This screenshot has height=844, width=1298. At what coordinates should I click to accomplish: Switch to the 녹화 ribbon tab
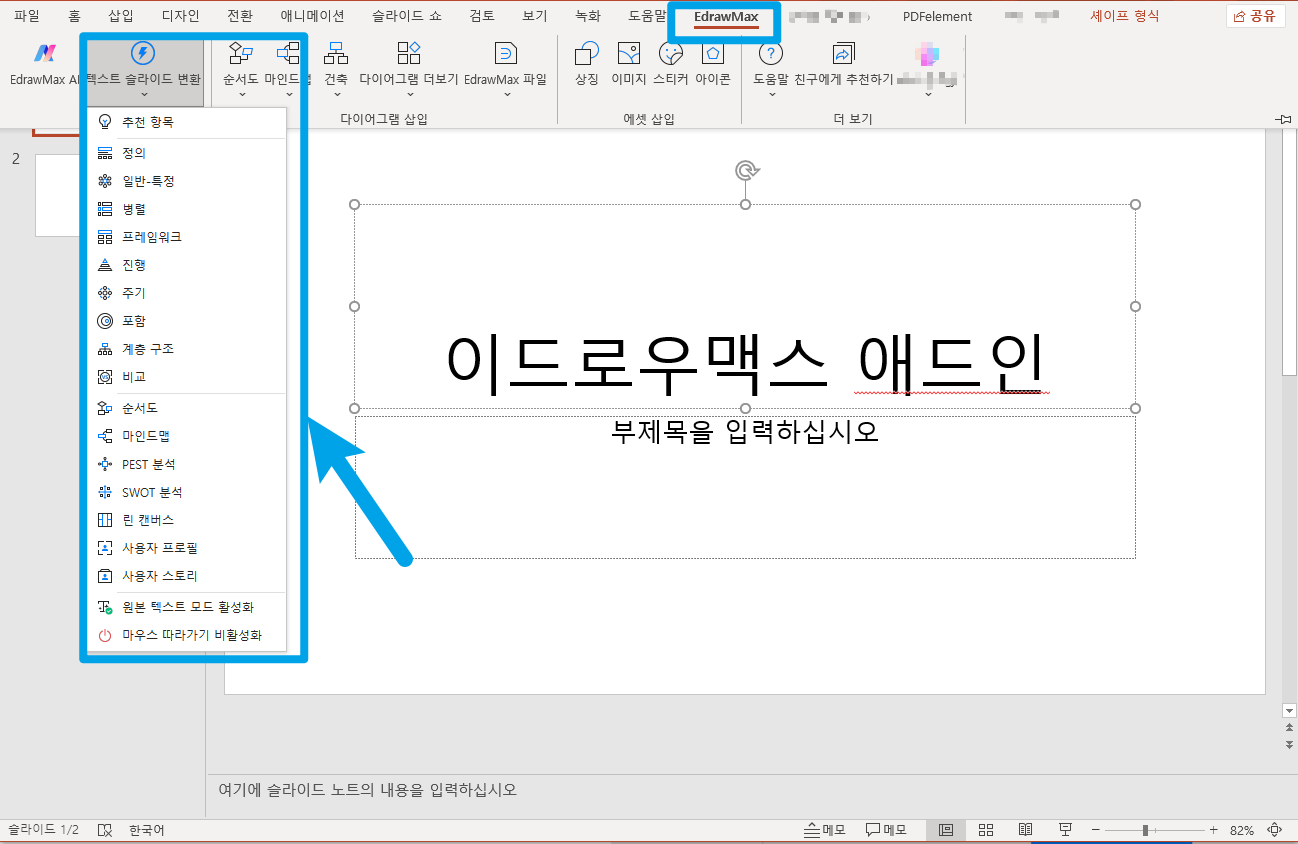tap(588, 16)
